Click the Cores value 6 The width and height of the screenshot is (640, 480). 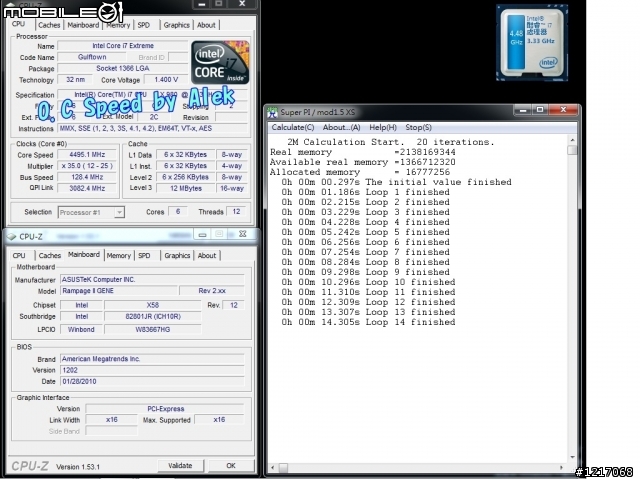(178, 211)
